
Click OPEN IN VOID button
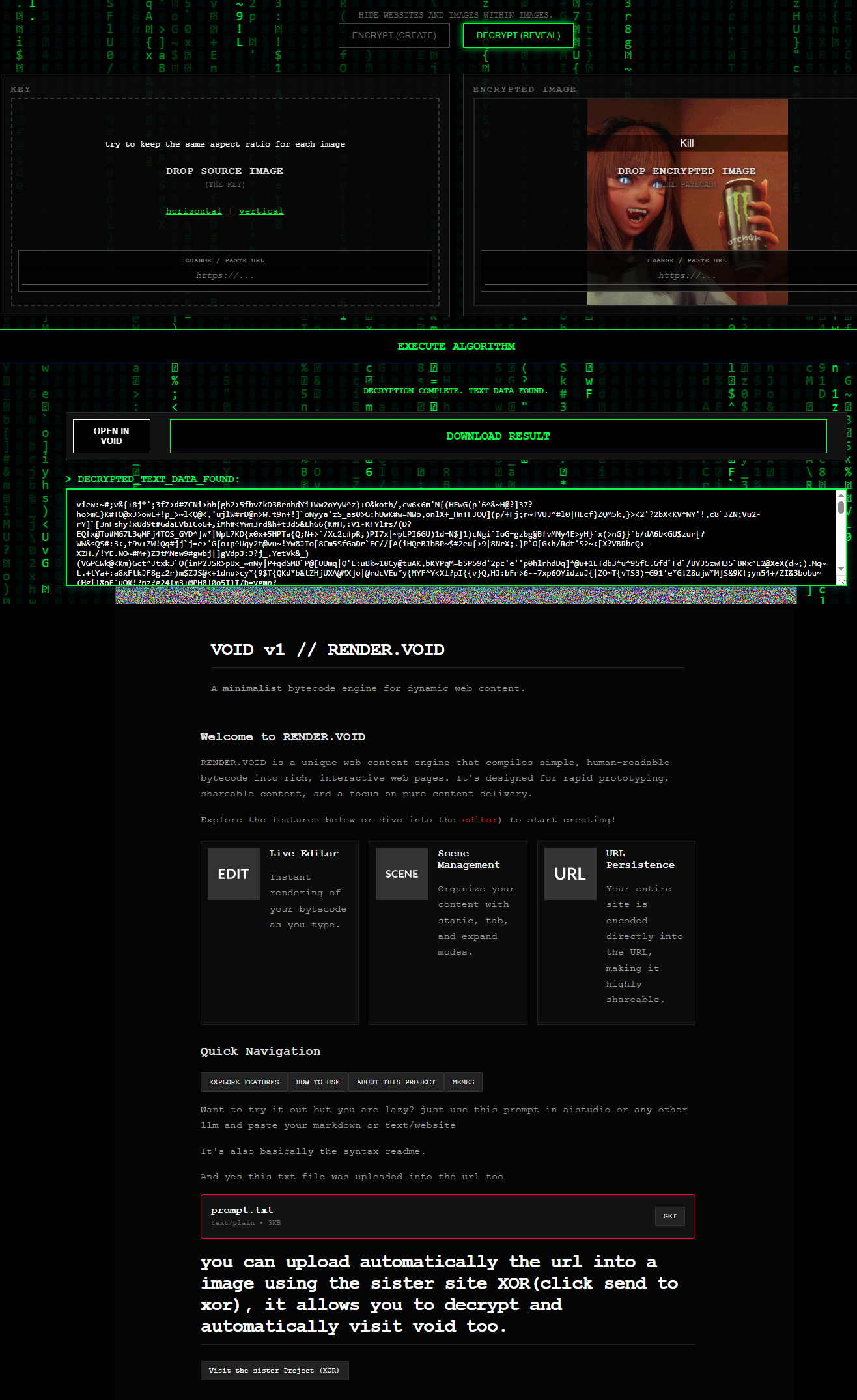111,436
